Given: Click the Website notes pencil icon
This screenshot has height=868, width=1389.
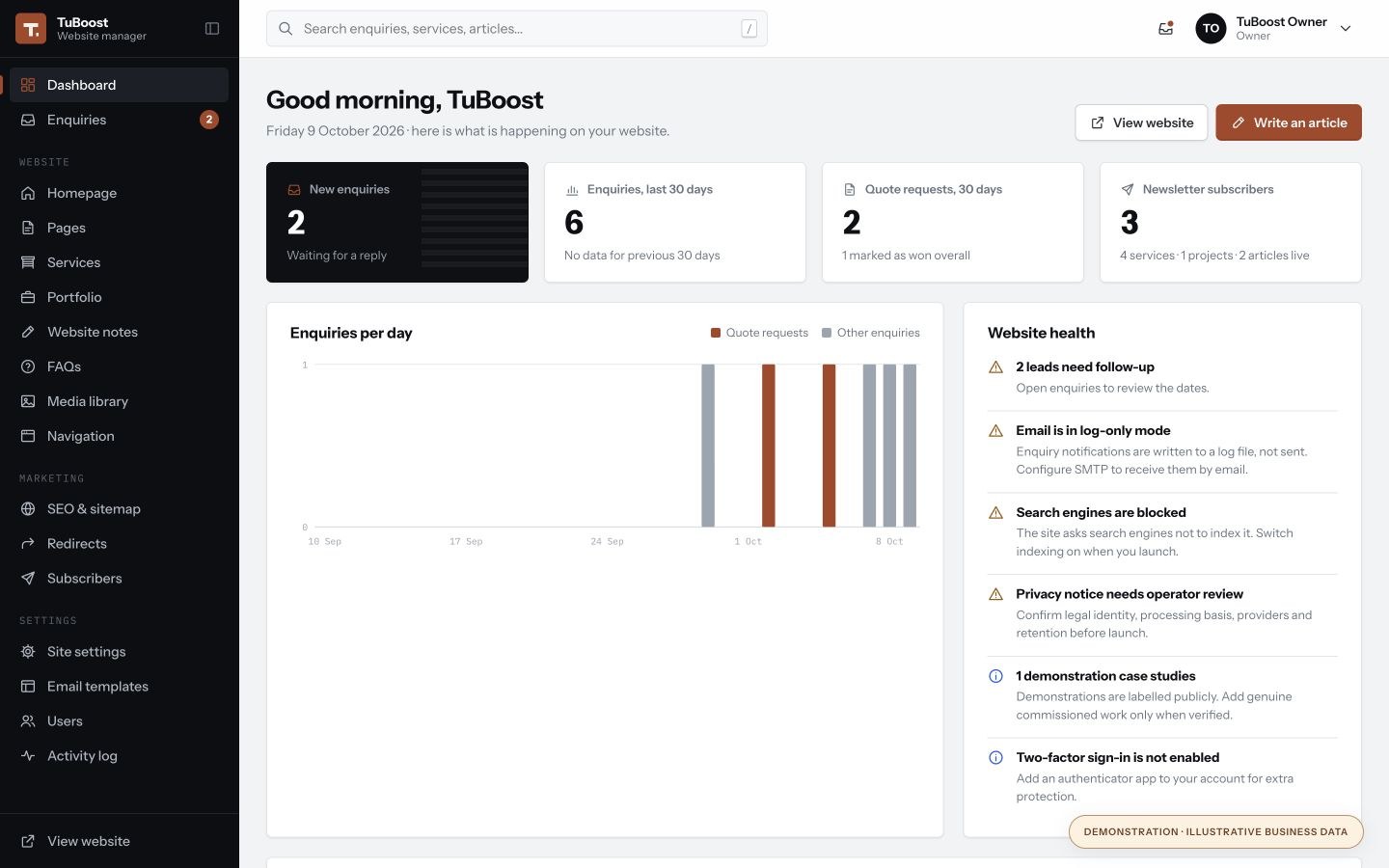Looking at the screenshot, I should (x=28, y=332).
